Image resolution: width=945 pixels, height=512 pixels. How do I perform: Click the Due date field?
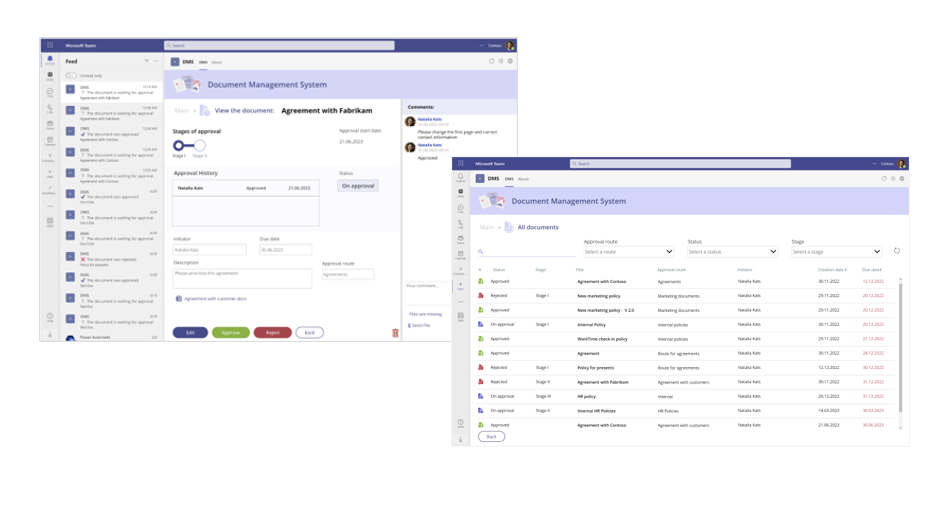coord(286,249)
